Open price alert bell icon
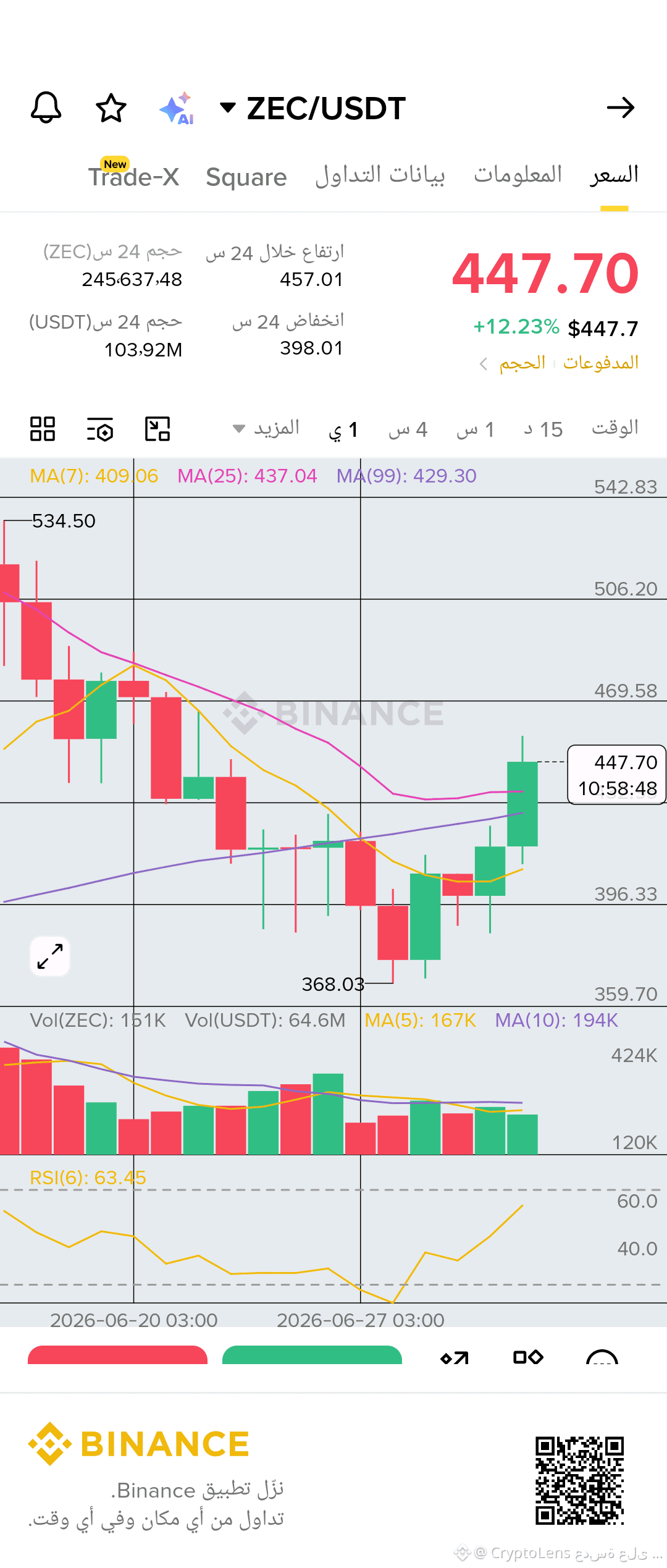Viewport: 667px width, 1568px height. pyautogui.click(x=46, y=108)
